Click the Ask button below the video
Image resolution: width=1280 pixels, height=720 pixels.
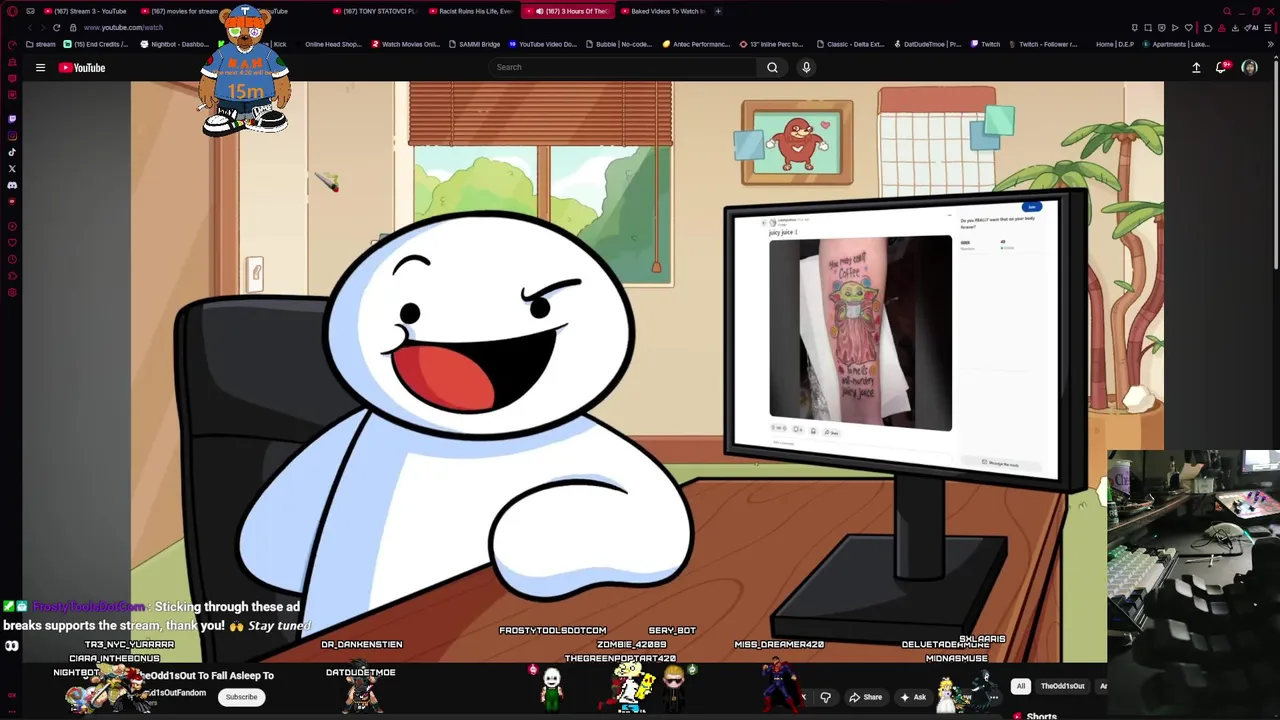click(x=913, y=697)
